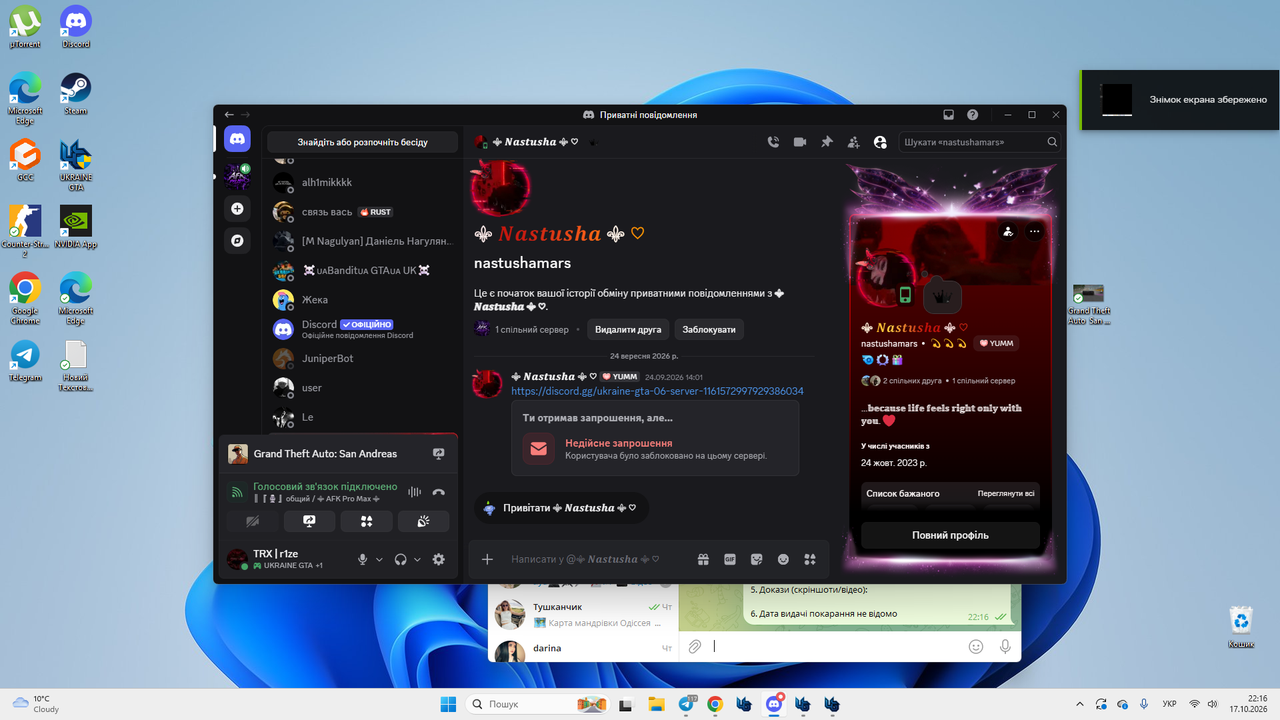Screen dimensions: 1280x720
Task: Open the emoji picker in Discord
Action: (x=783, y=560)
